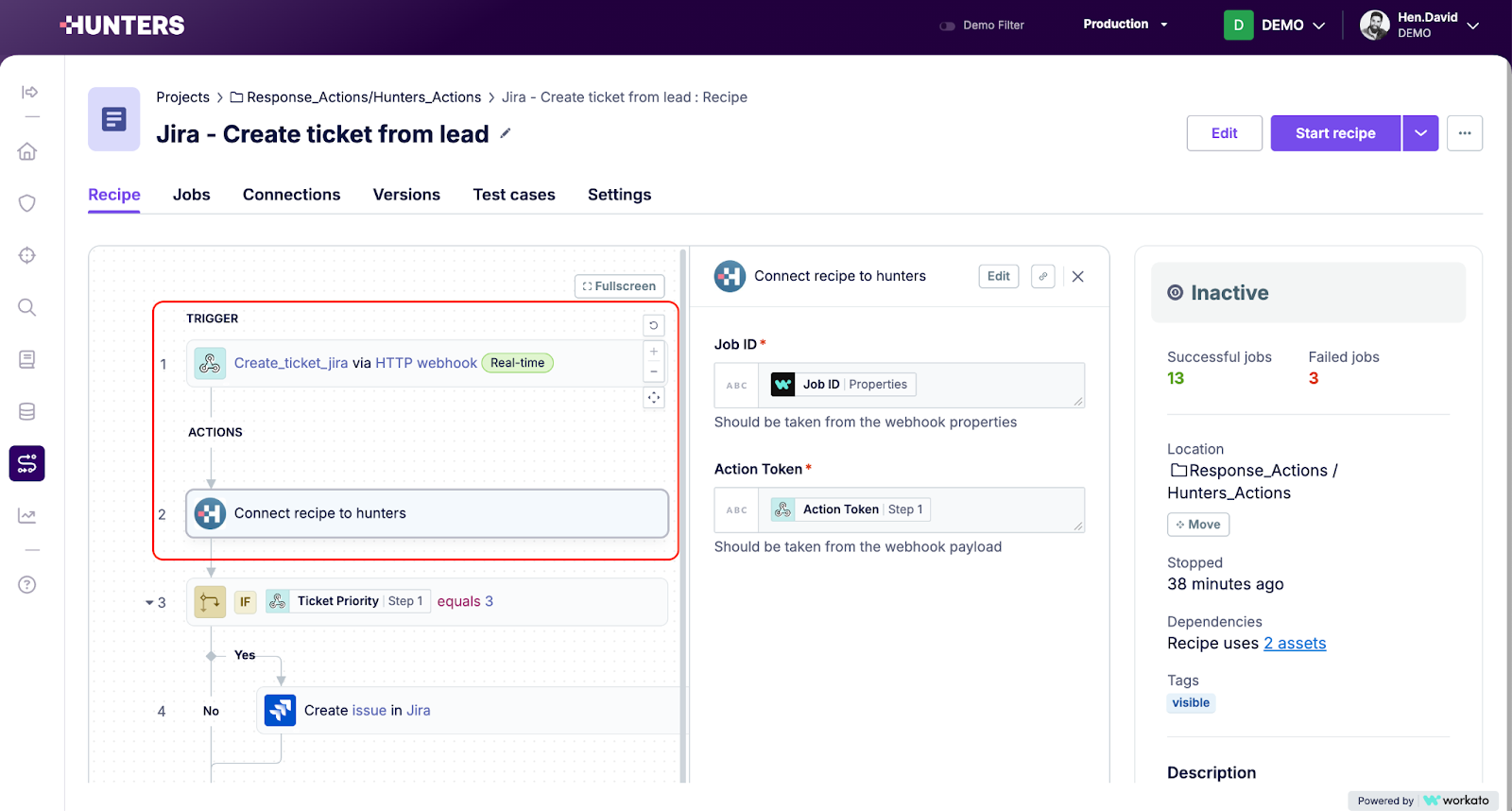
Task: Click the visible tag
Action: [1191, 702]
